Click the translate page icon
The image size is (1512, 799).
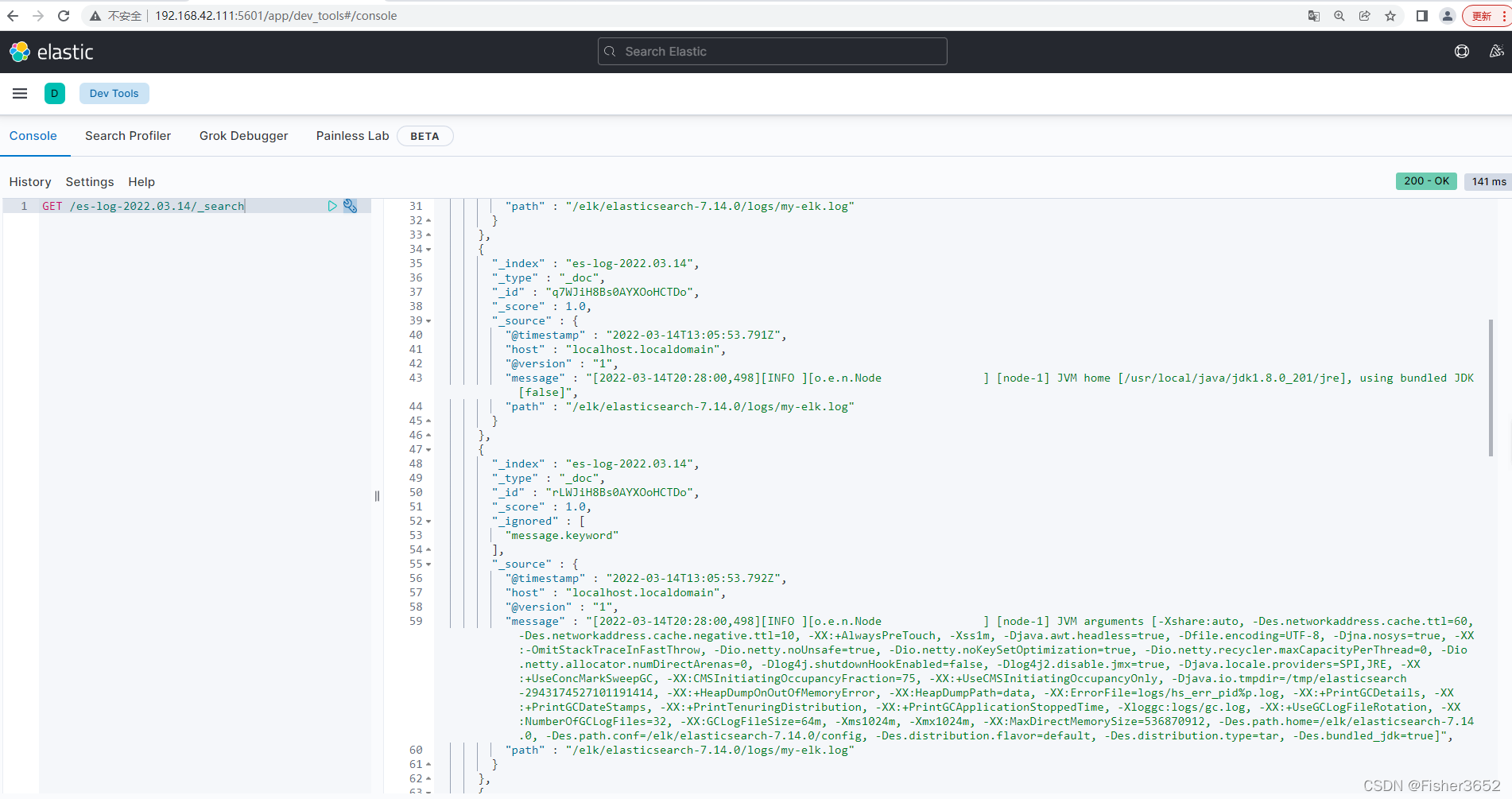pyautogui.click(x=1314, y=16)
